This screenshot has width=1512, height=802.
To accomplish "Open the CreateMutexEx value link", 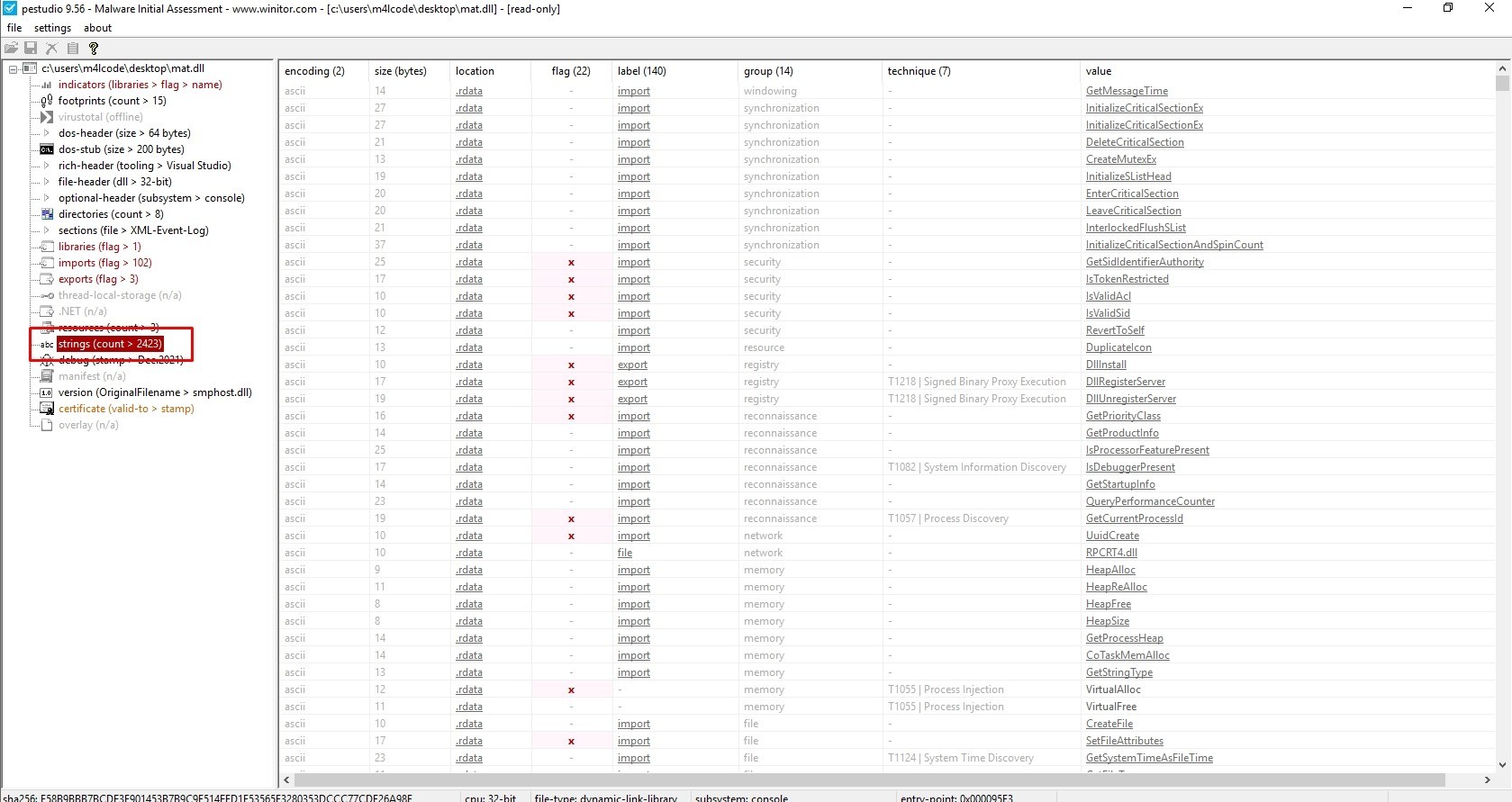I will [x=1121, y=159].
